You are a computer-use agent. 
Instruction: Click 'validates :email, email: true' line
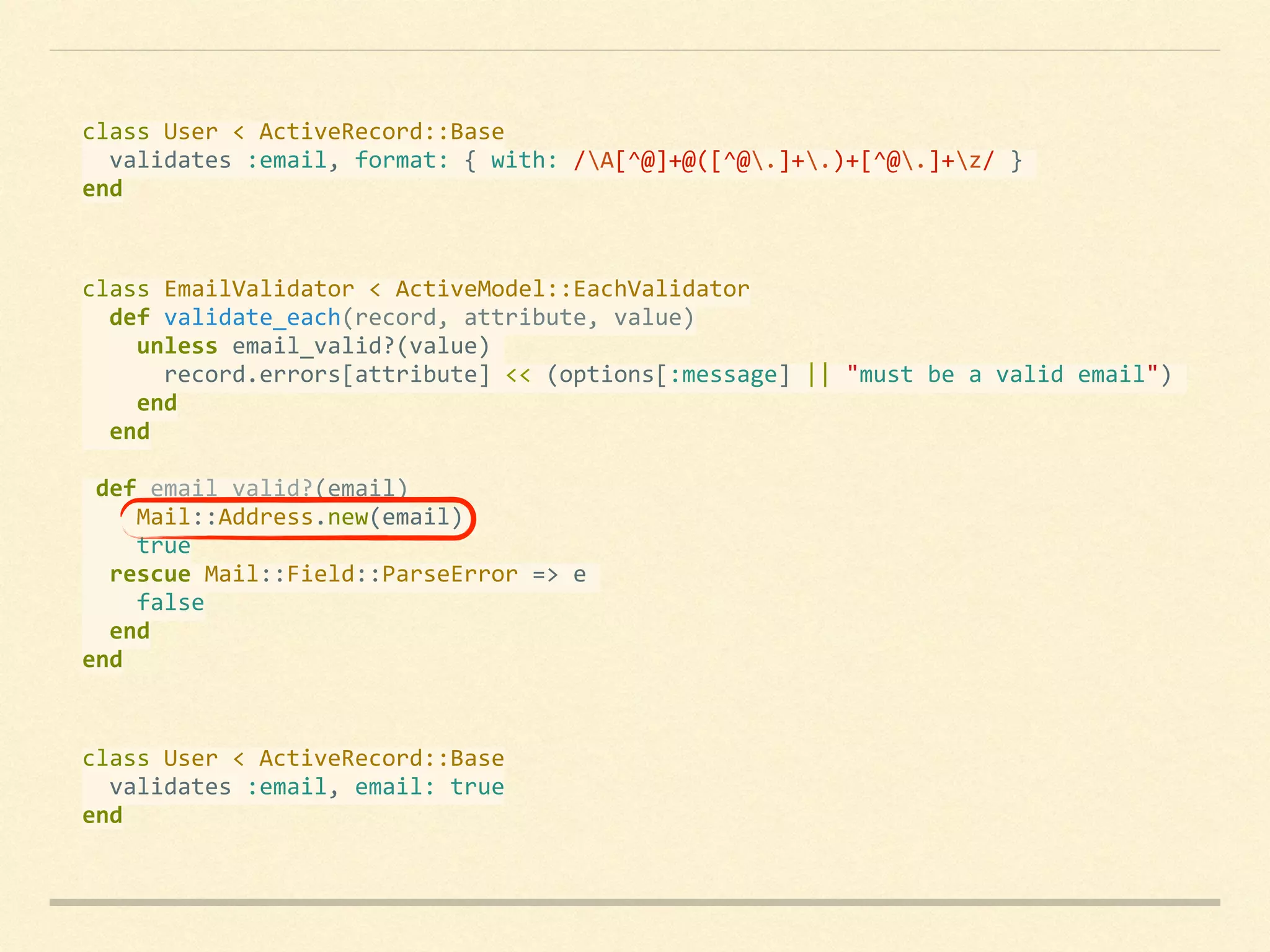pos(307,787)
